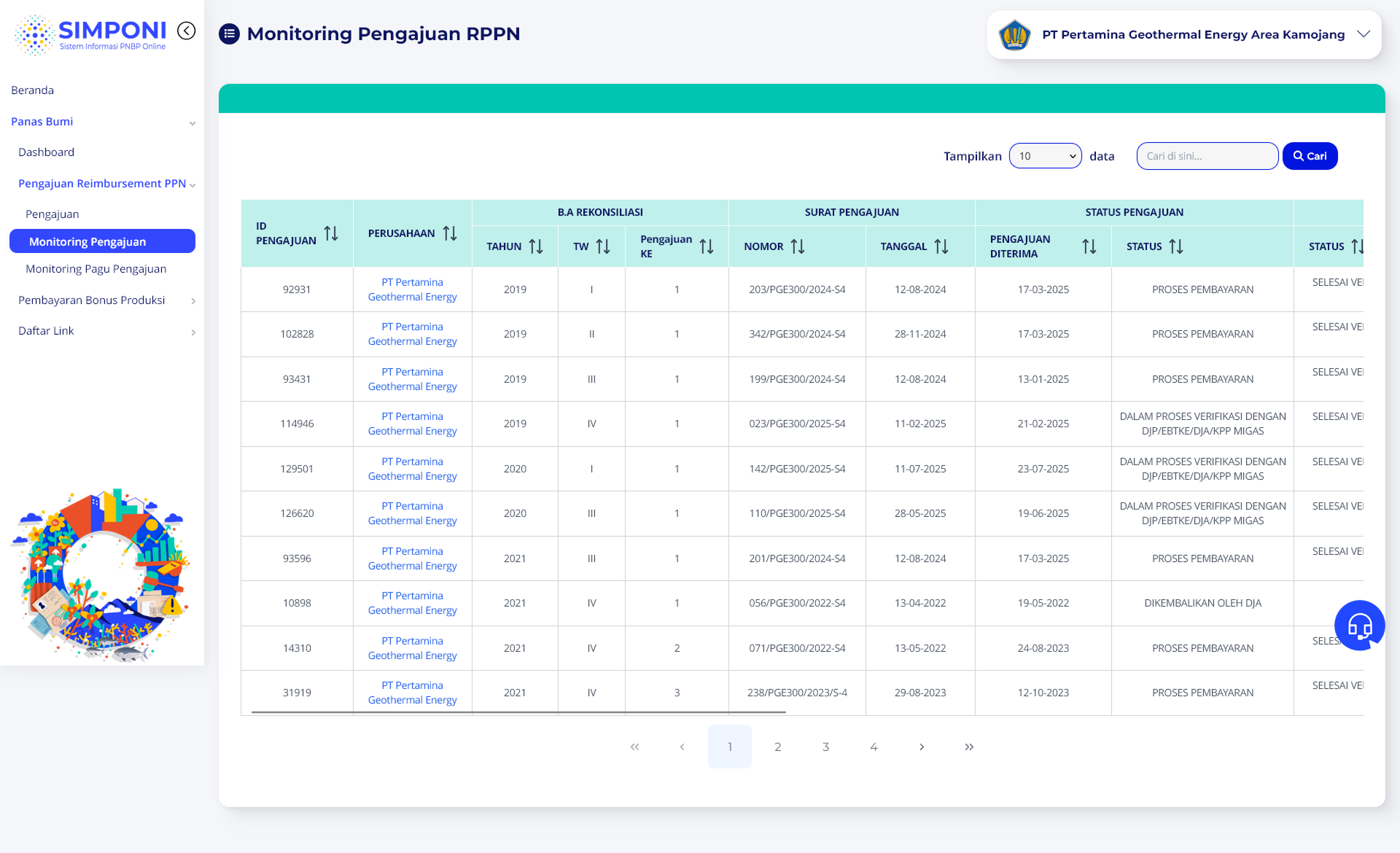The width and height of the screenshot is (1400, 853).
Task: Collapse the sidebar with the back arrow icon
Action: (x=187, y=31)
